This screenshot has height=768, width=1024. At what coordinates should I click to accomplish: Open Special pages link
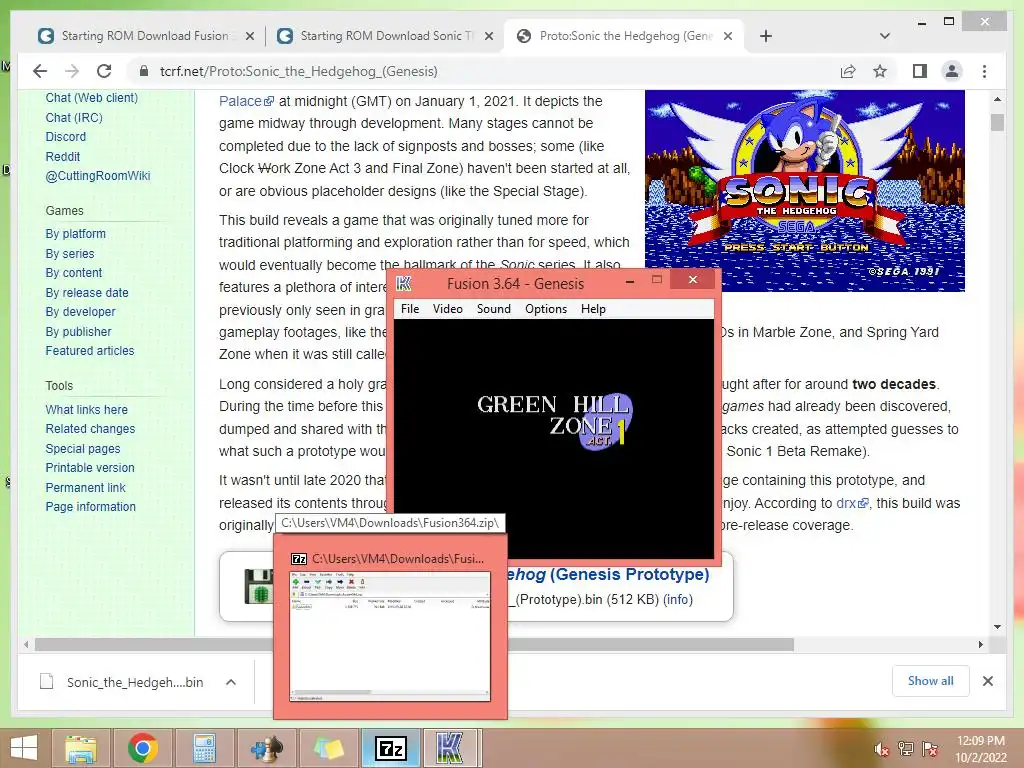click(x=83, y=449)
